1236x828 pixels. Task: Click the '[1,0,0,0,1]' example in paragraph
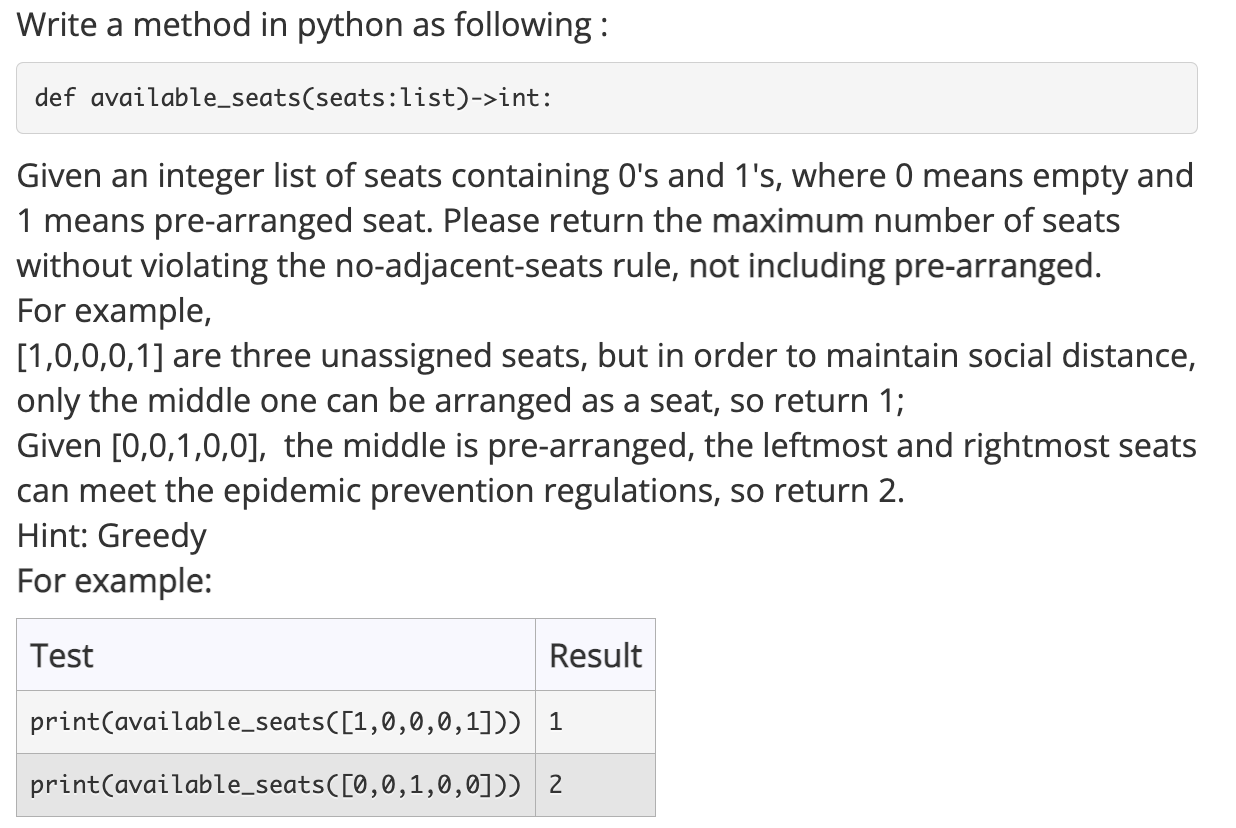point(90,356)
